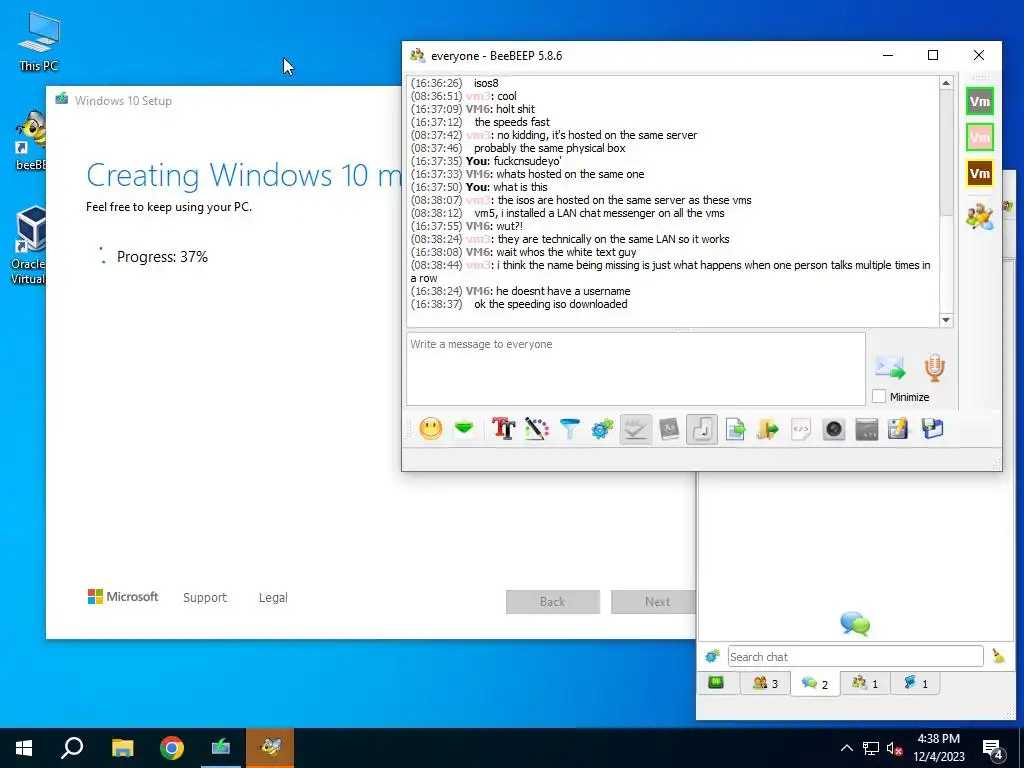This screenshot has height=768, width=1024.
Task: Click the network tray icon
Action: (871, 748)
